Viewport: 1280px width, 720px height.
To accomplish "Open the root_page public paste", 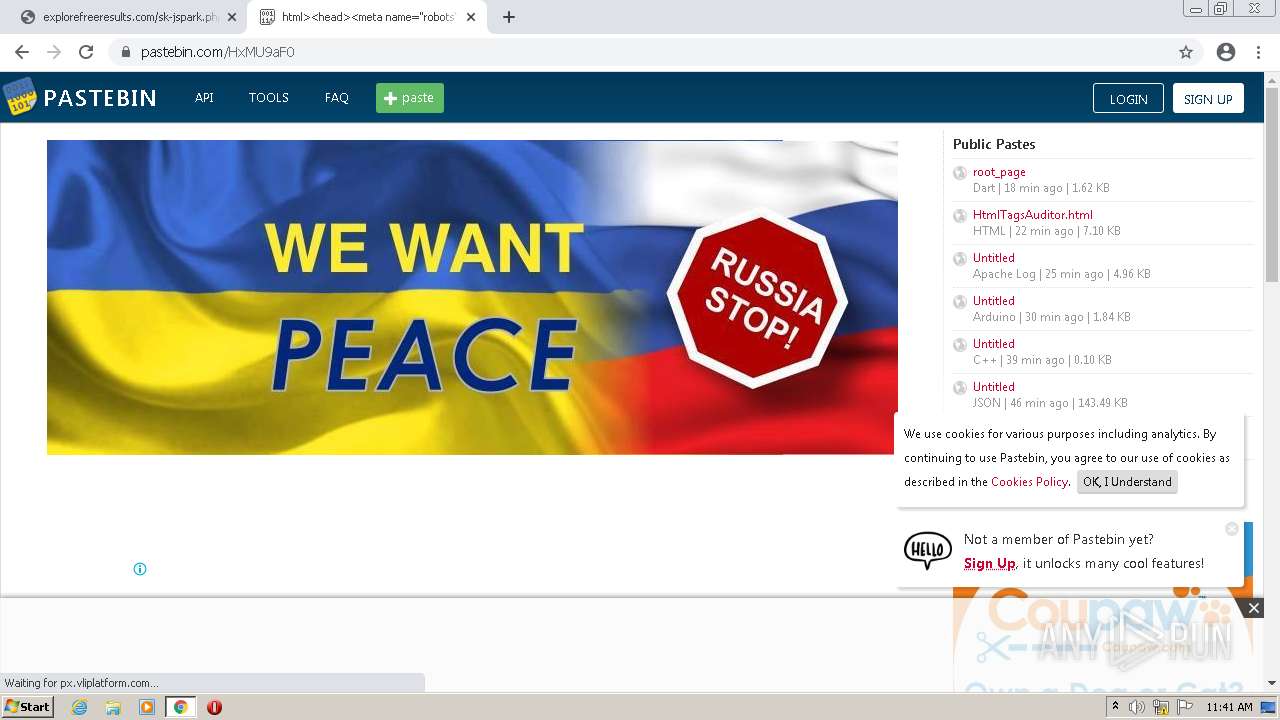I will click(999, 172).
